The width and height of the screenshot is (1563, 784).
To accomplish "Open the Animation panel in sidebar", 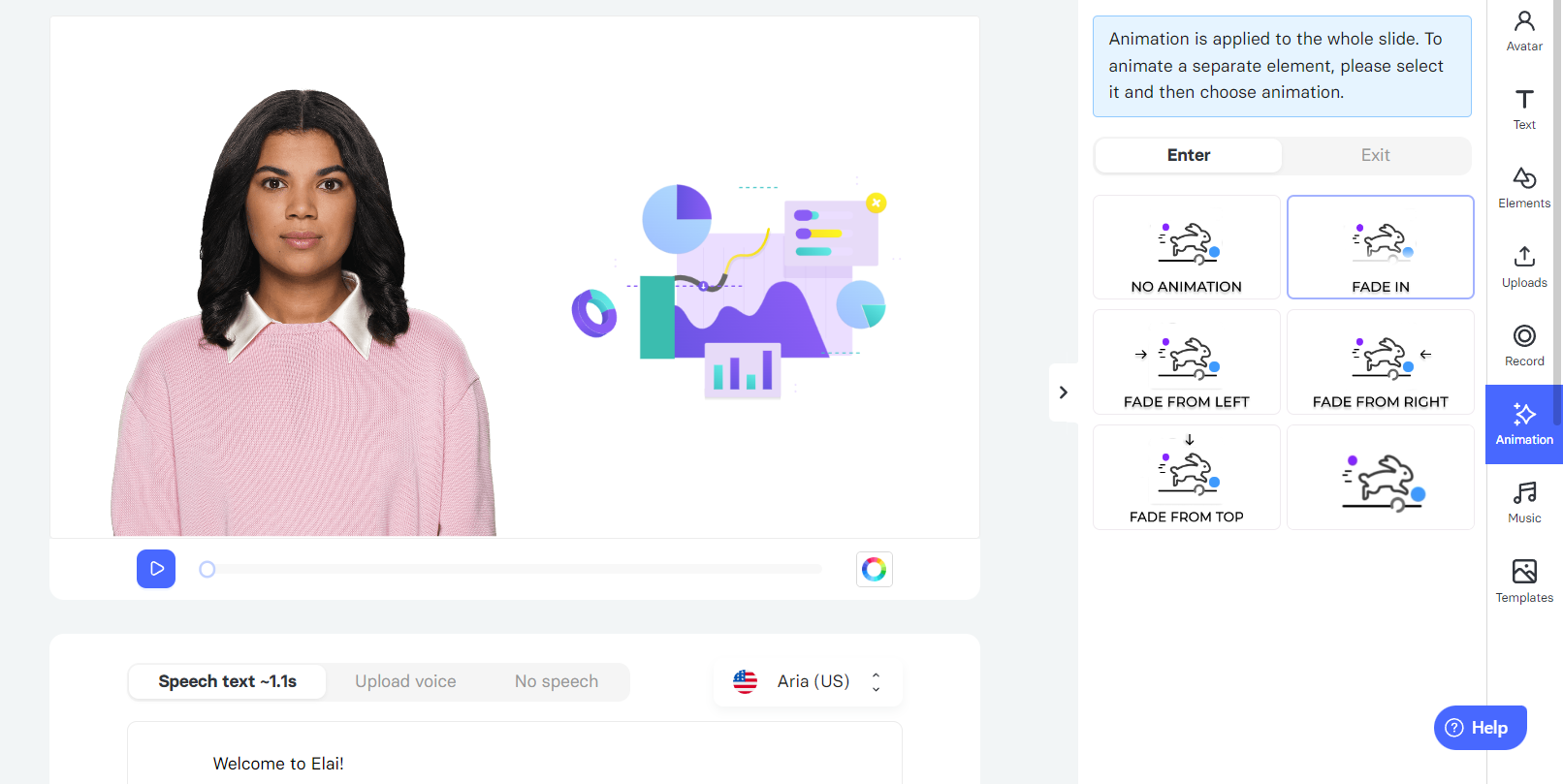I will point(1524,424).
